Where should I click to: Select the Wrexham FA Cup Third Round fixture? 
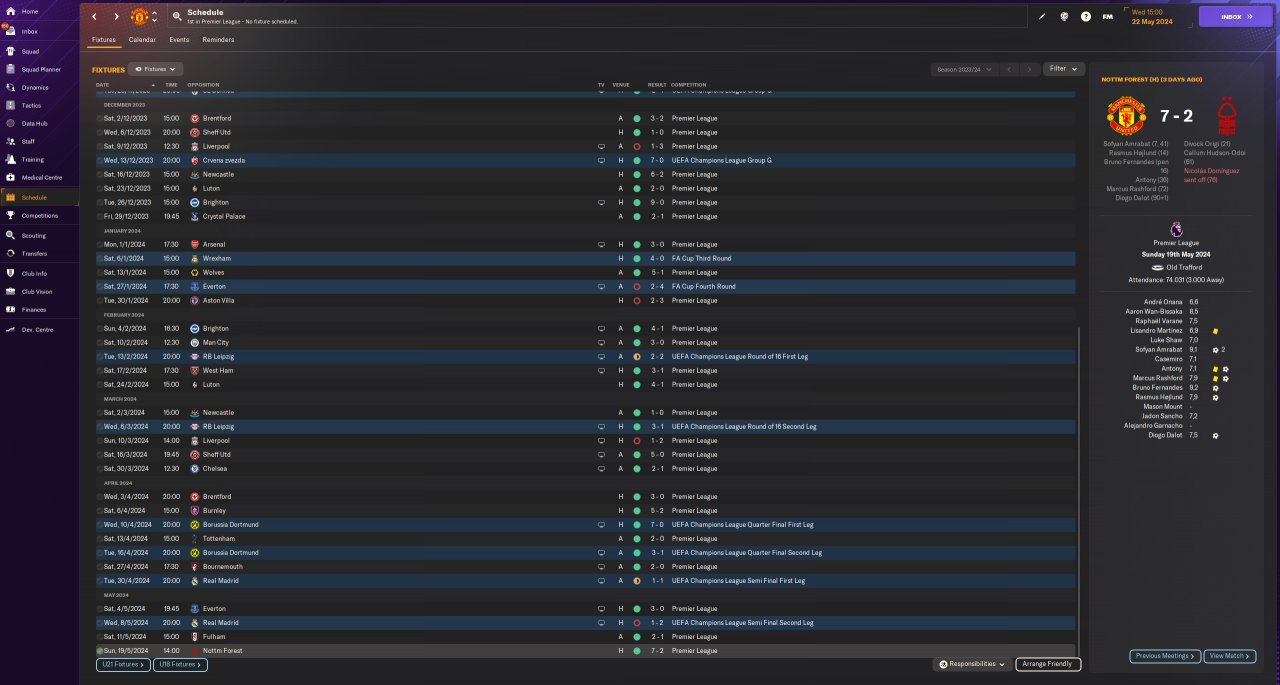point(586,259)
